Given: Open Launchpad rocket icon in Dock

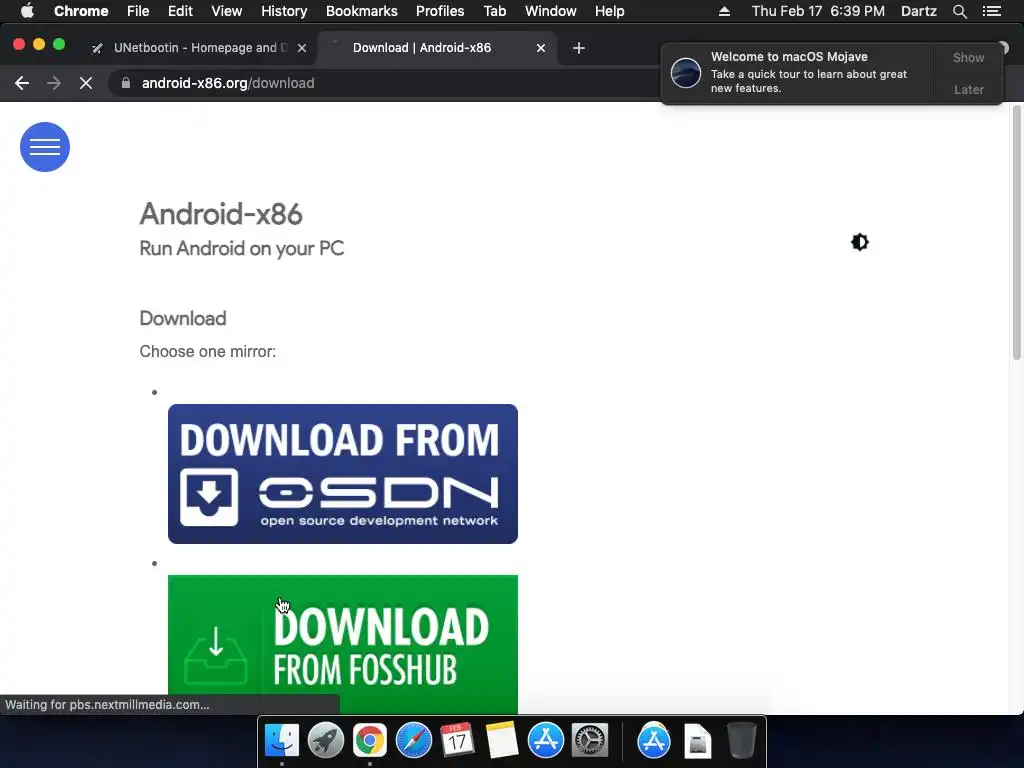Looking at the screenshot, I should 326,741.
